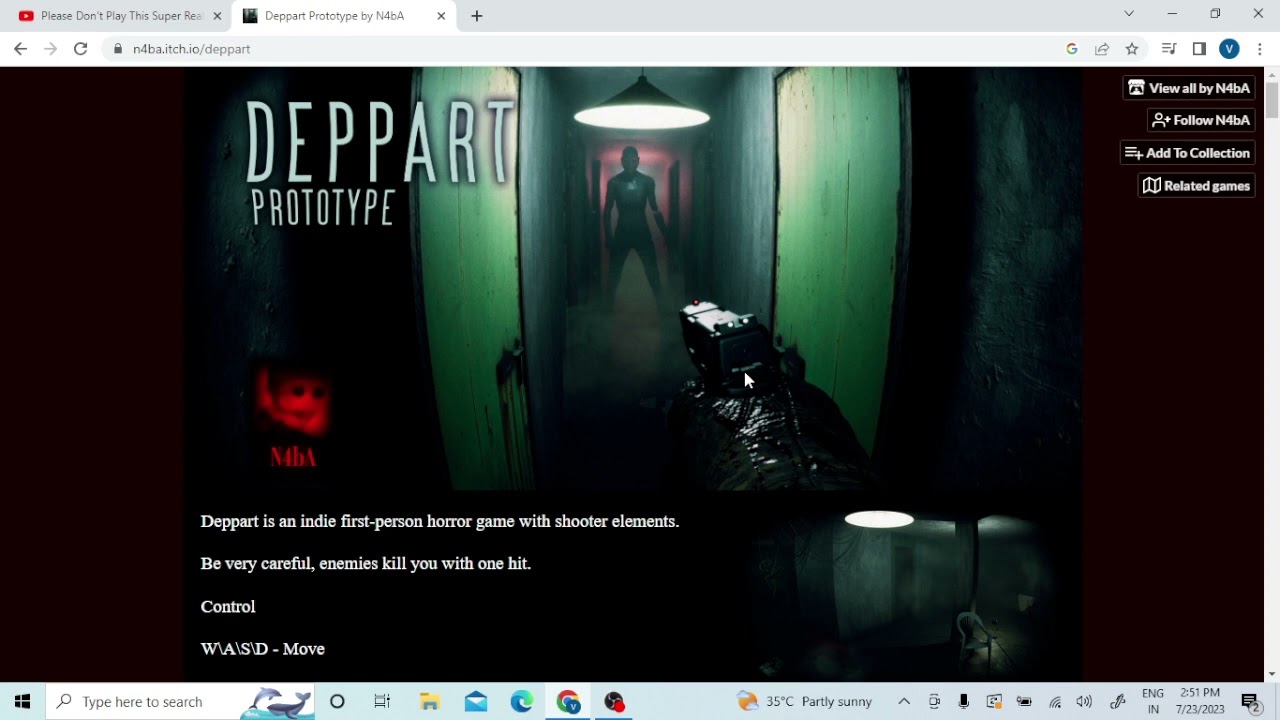Viewport: 1280px width, 720px height.
Task: Open the media control icon in toolbar
Action: point(1169,49)
